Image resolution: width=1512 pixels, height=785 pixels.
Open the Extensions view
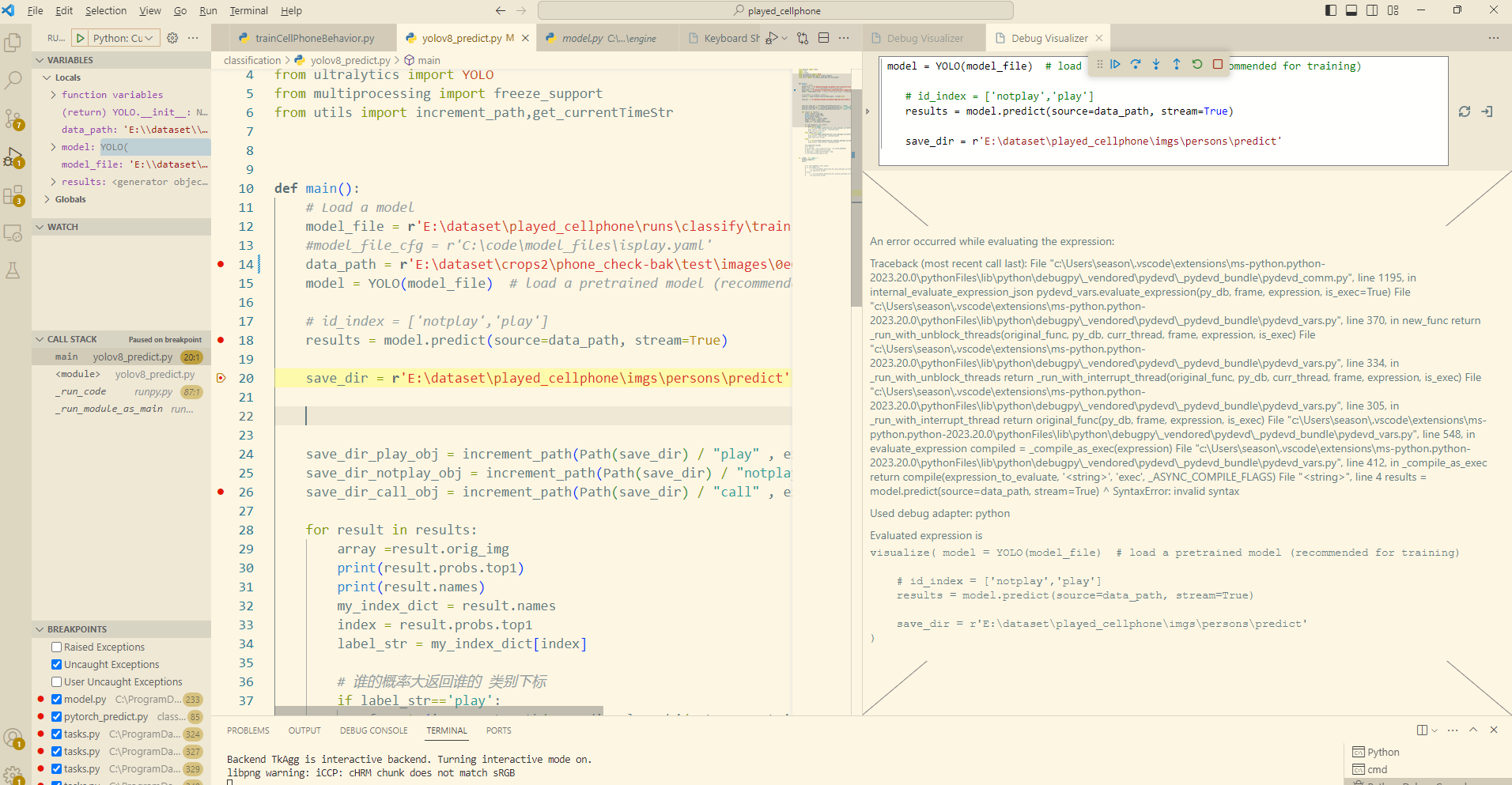tap(13, 194)
